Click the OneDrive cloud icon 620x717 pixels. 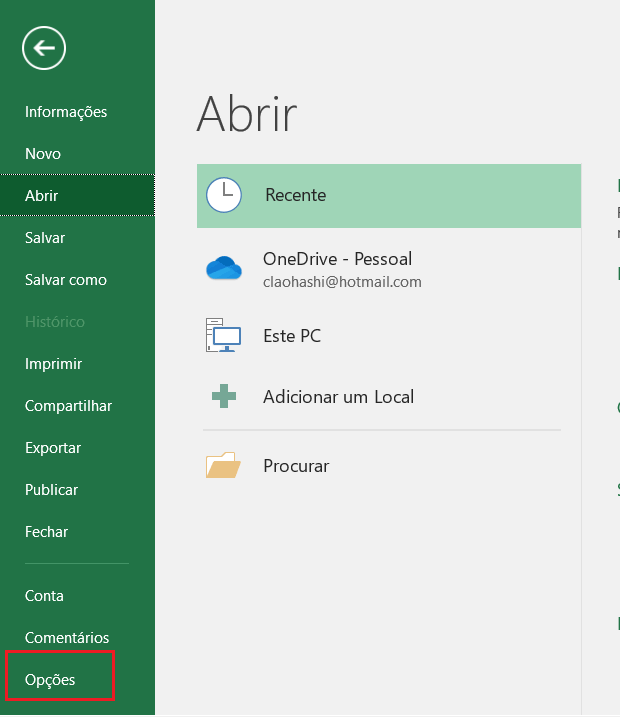click(x=223, y=268)
